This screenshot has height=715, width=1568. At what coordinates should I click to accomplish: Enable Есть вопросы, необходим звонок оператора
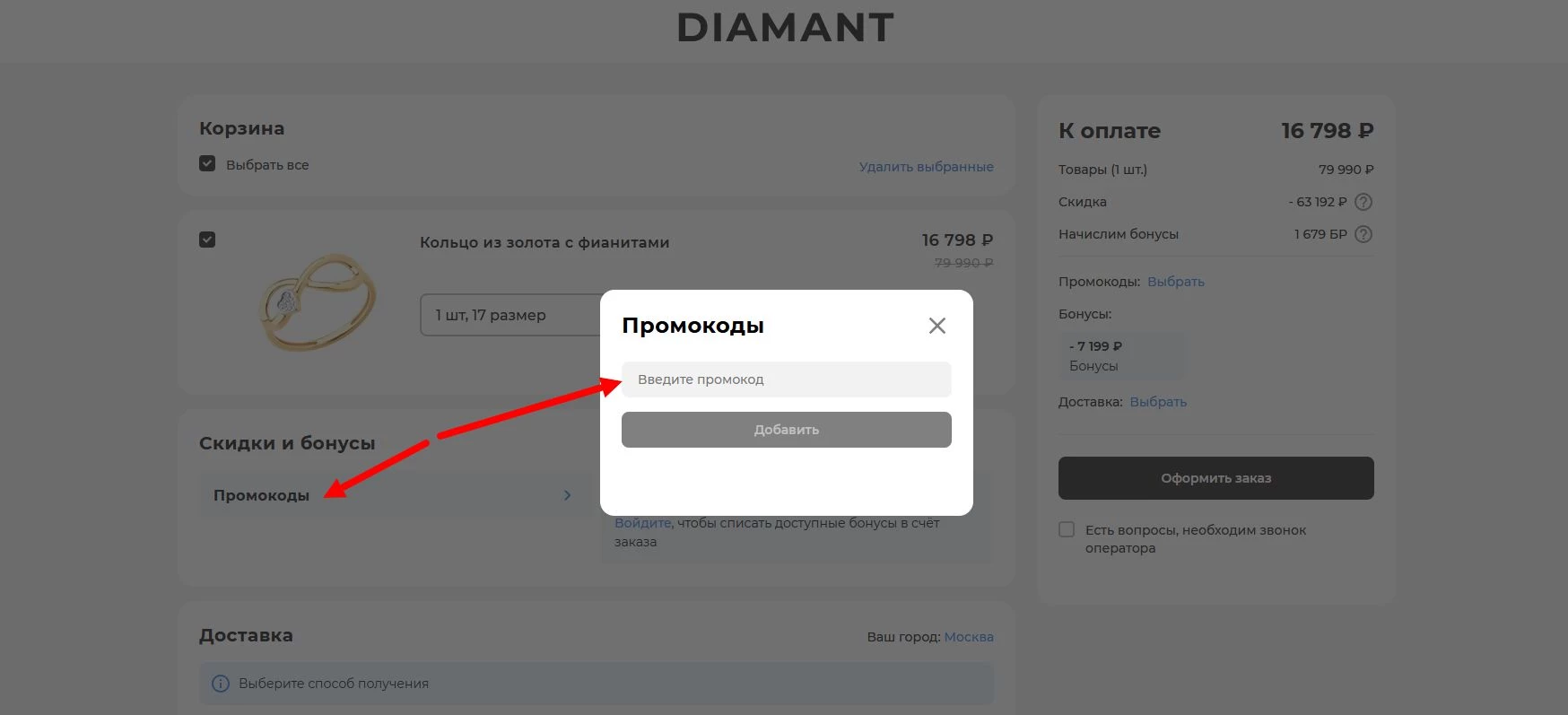tap(1066, 530)
